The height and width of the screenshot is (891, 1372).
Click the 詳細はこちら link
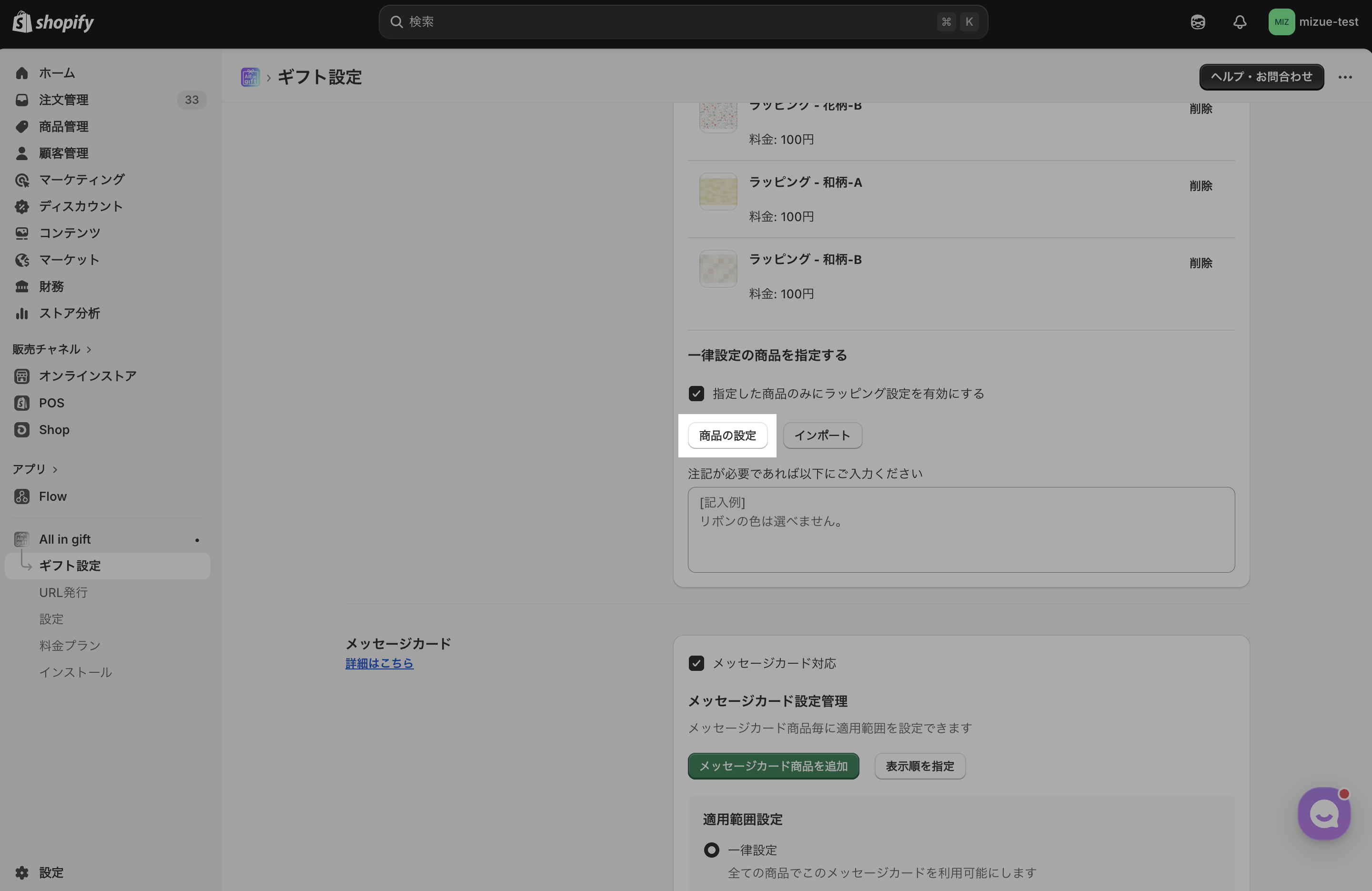pyautogui.click(x=379, y=663)
